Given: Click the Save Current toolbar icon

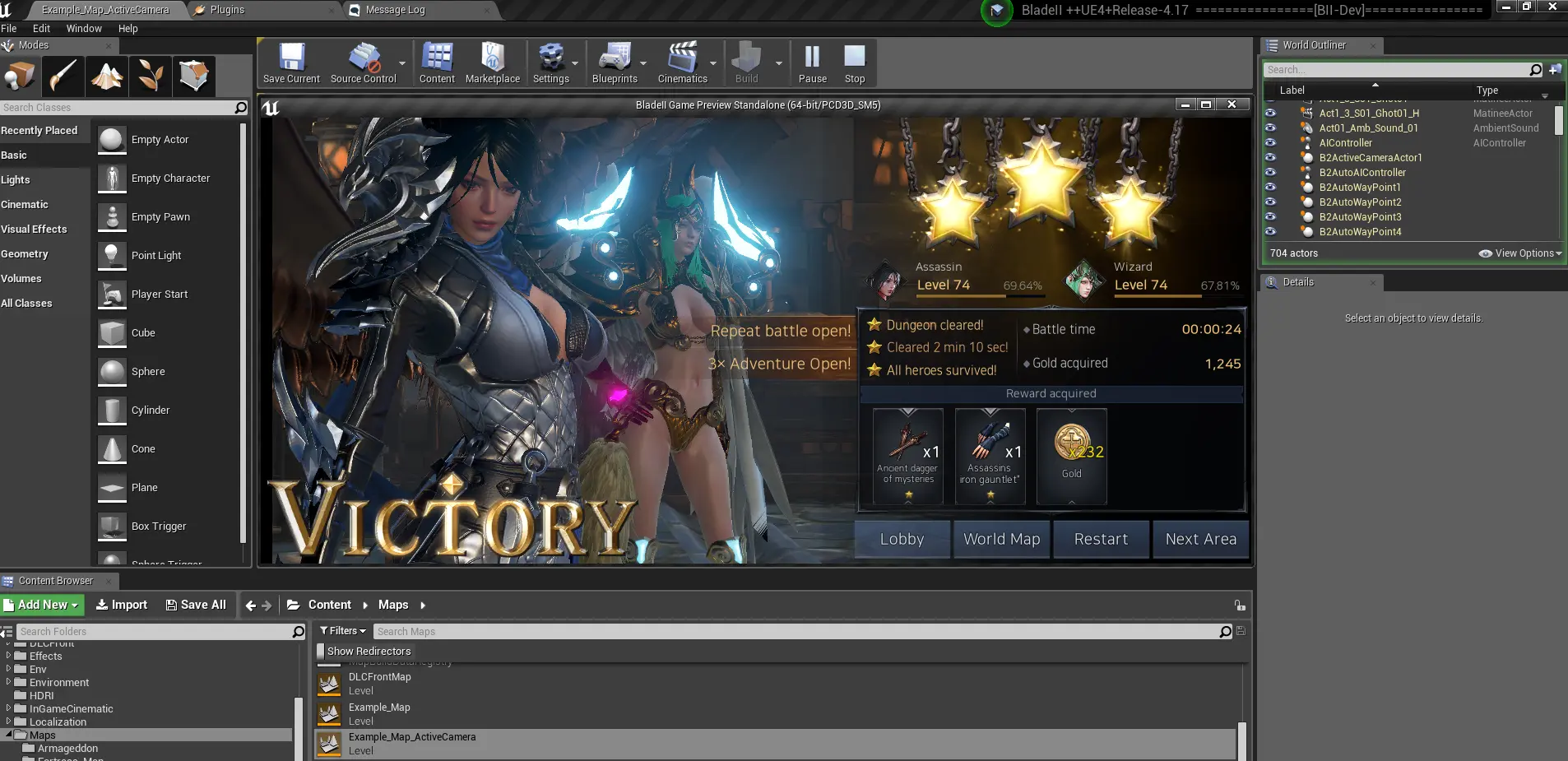Looking at the screenshot, I should coord(291,63).
